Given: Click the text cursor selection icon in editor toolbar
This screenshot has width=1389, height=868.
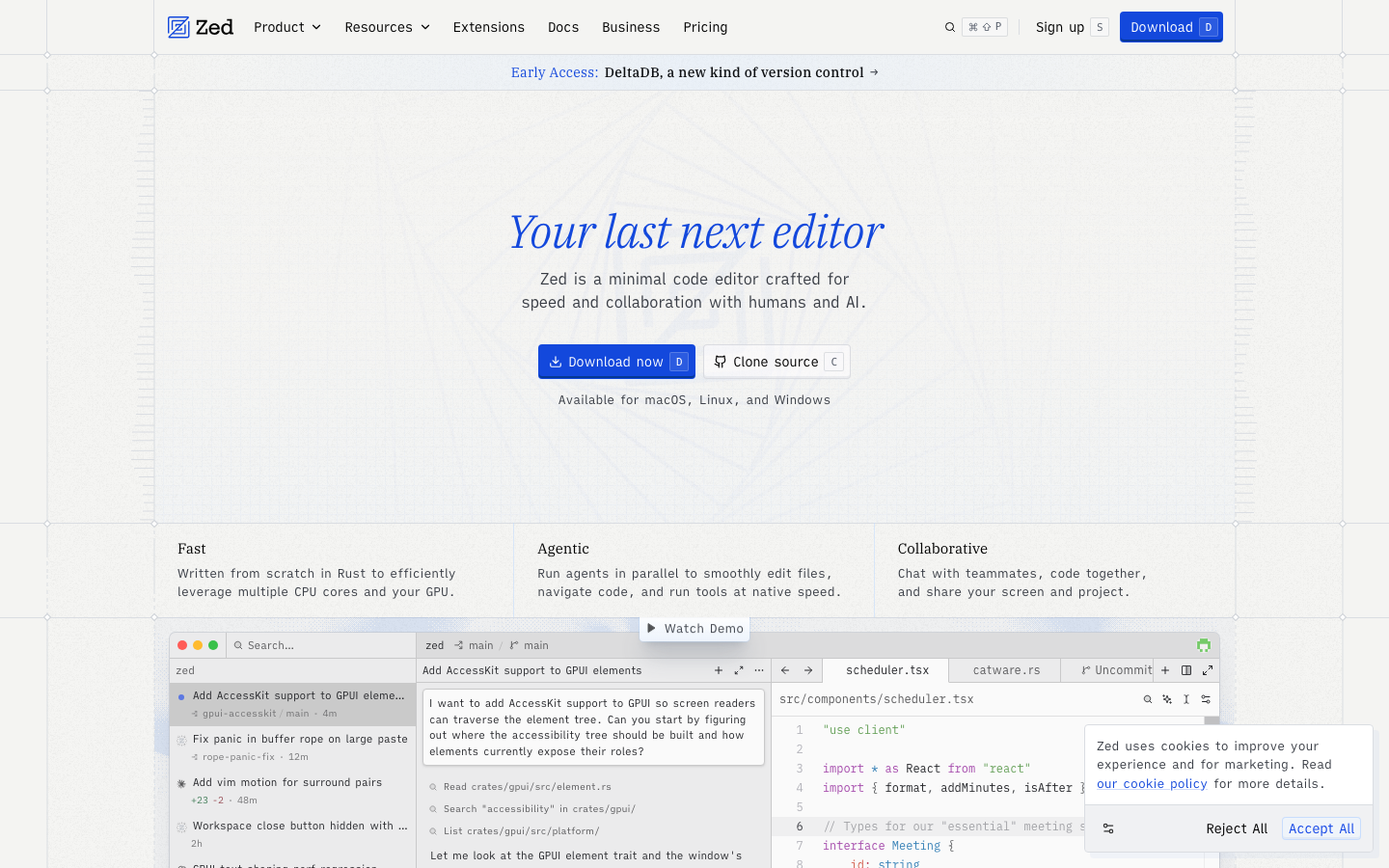Looking at the screenshot, I should pyautogui.click(x=1186, y=699).
